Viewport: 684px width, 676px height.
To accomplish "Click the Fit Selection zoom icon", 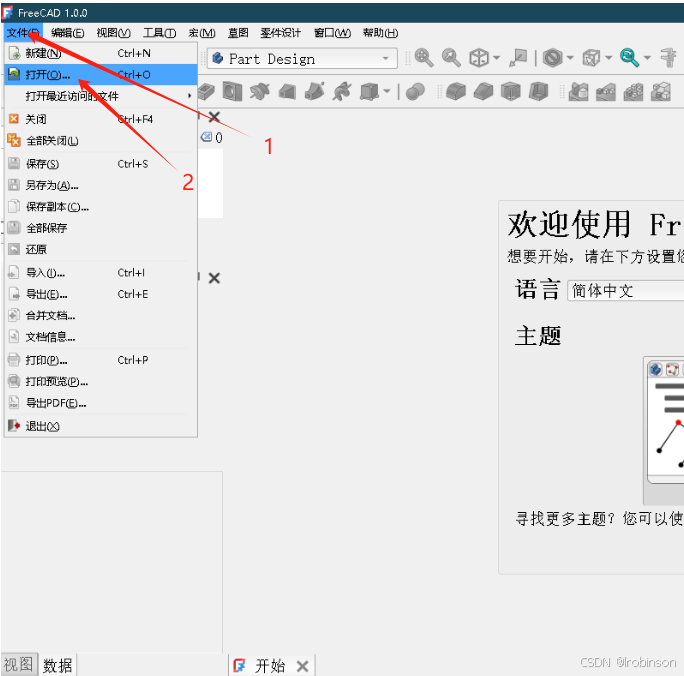I will (451, 58).
